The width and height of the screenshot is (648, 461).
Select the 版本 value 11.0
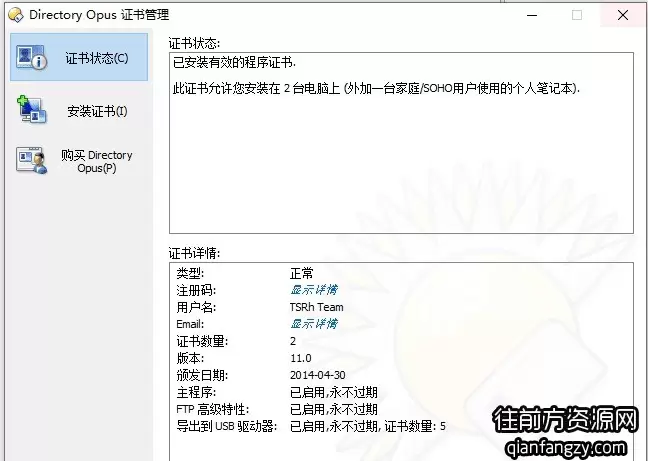coord(301,358)
